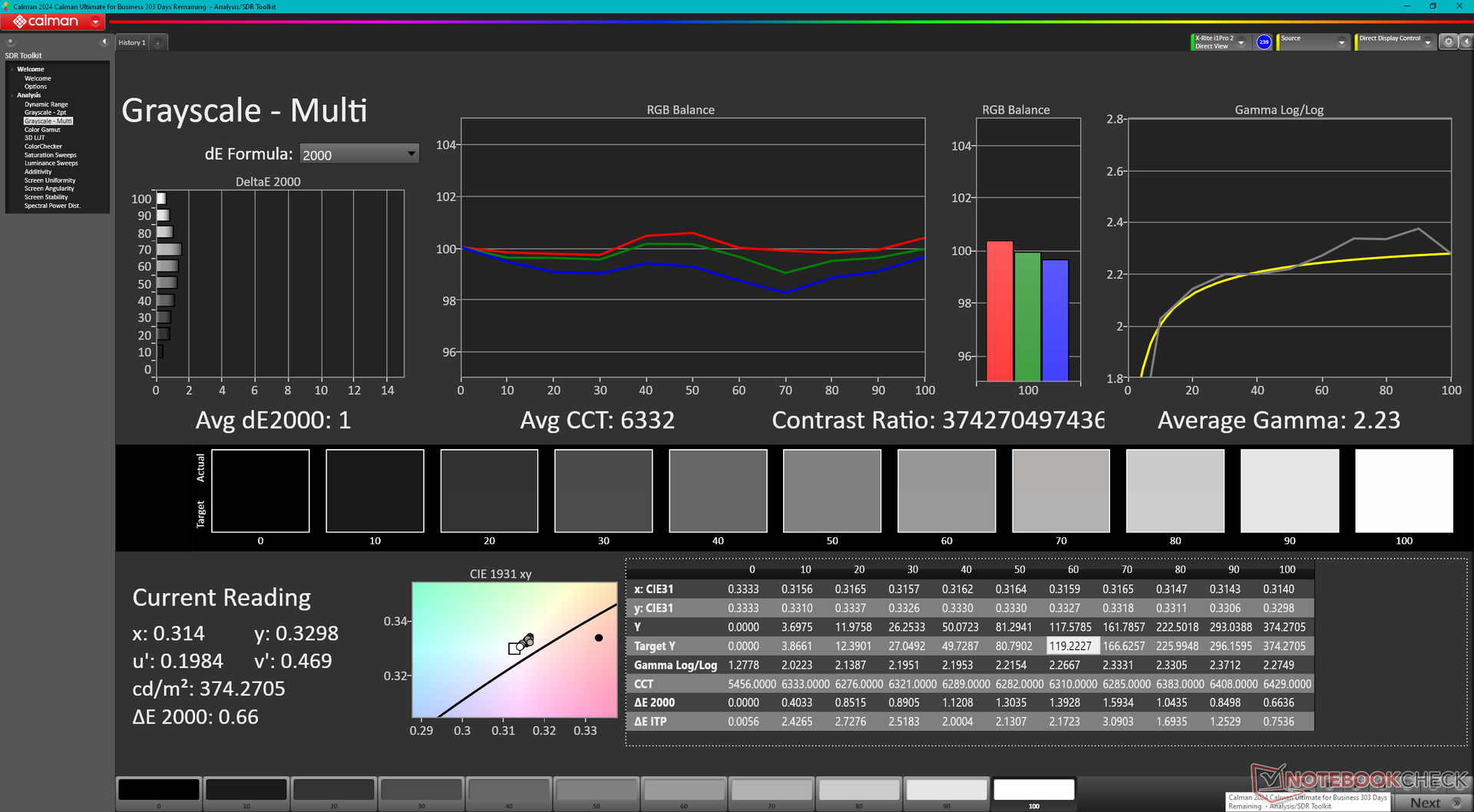
Task: Open the Welcome page in sidebar
Action: (38, 78)
